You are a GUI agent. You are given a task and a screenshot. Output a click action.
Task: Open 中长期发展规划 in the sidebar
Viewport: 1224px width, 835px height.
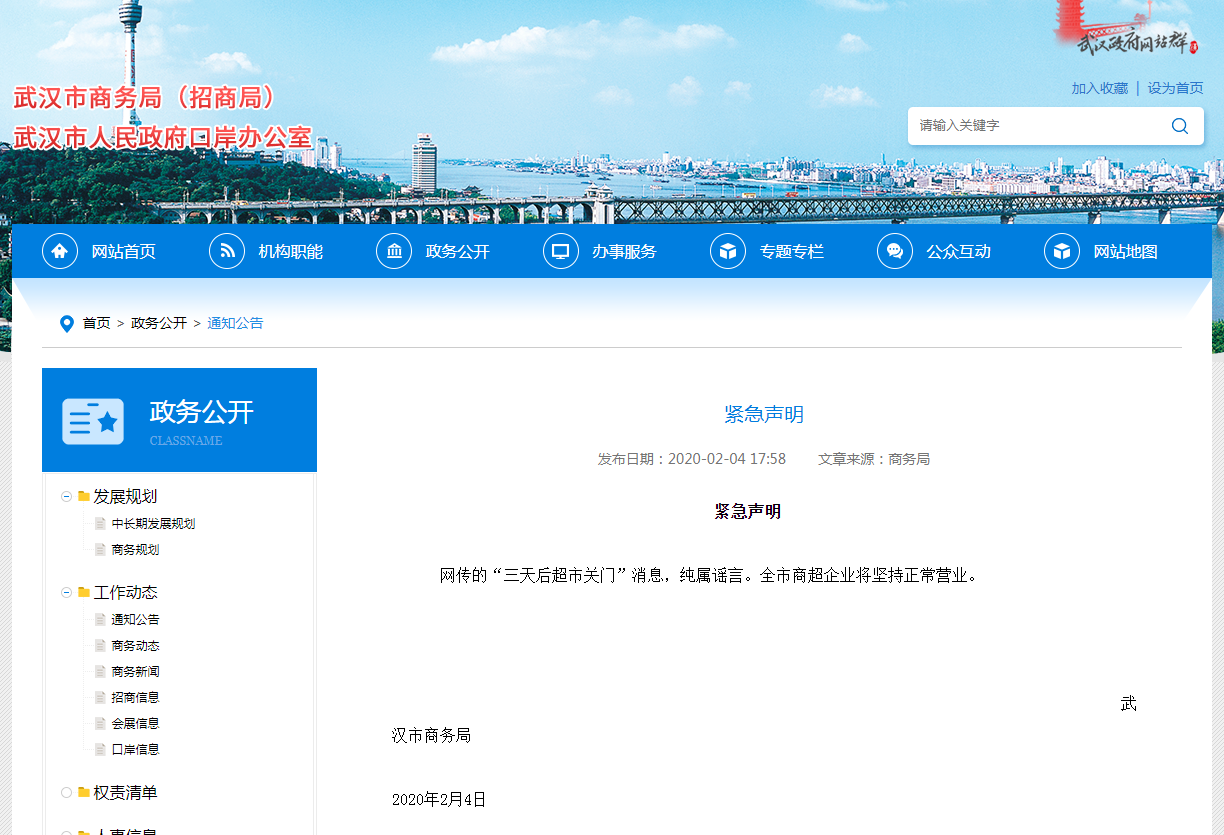pyautogui.click(x=153, y=524)
